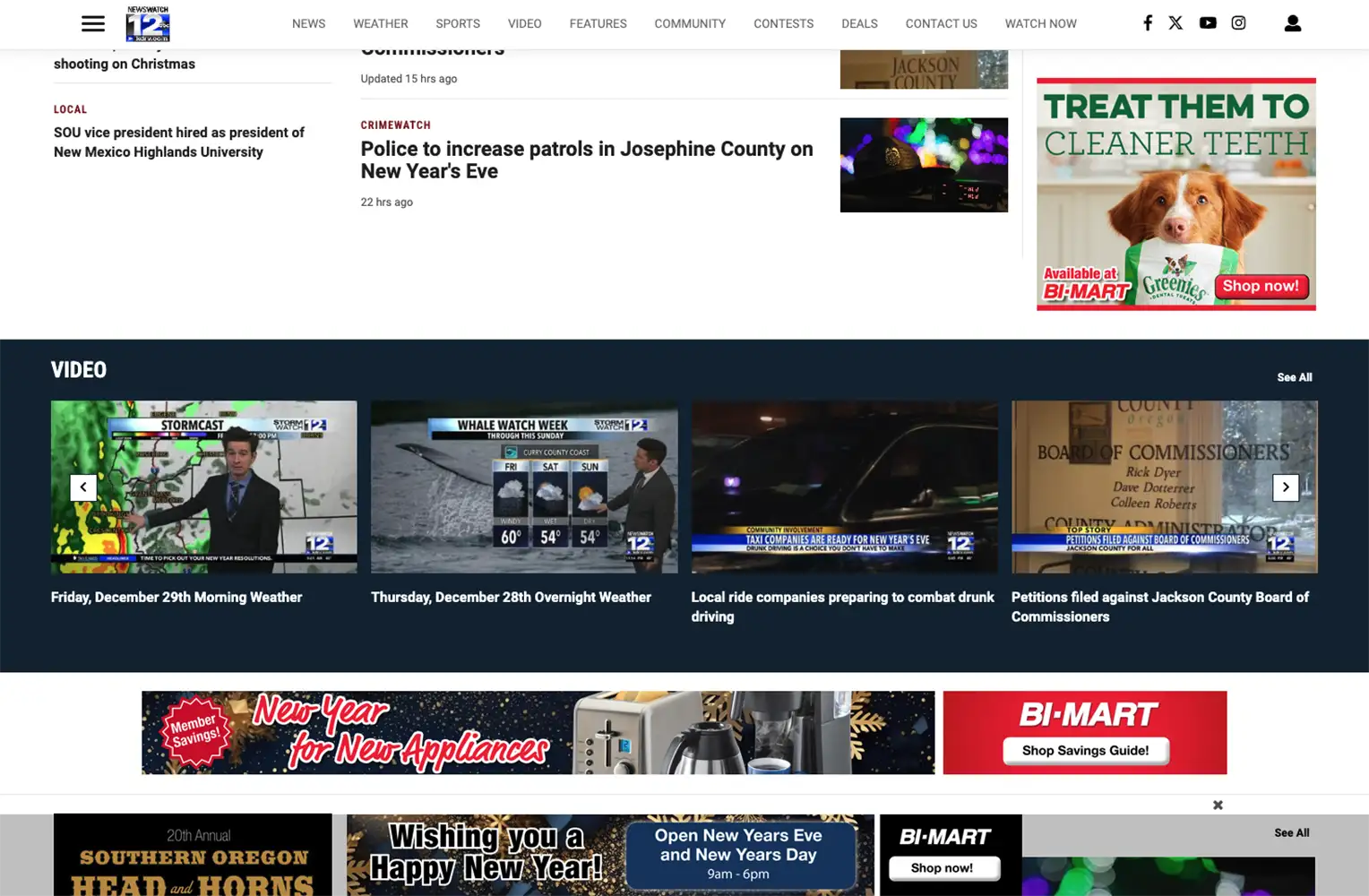
Task: Click the lower See All link
Action: (1292, 832)
